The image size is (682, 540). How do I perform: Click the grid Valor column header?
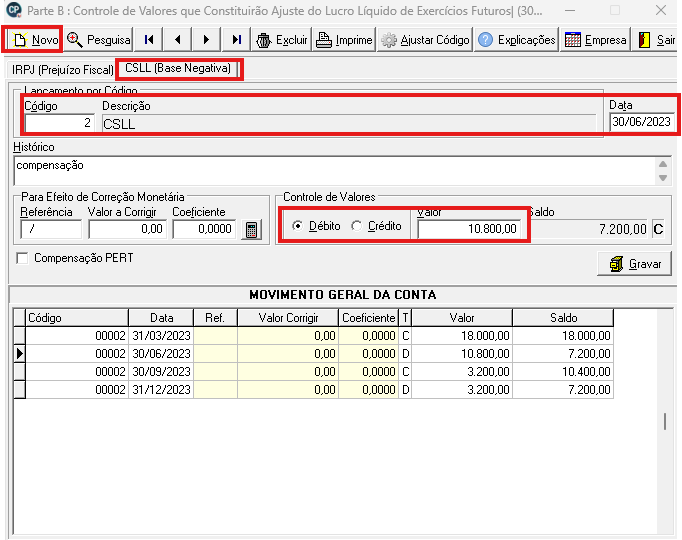coord(462,318)
